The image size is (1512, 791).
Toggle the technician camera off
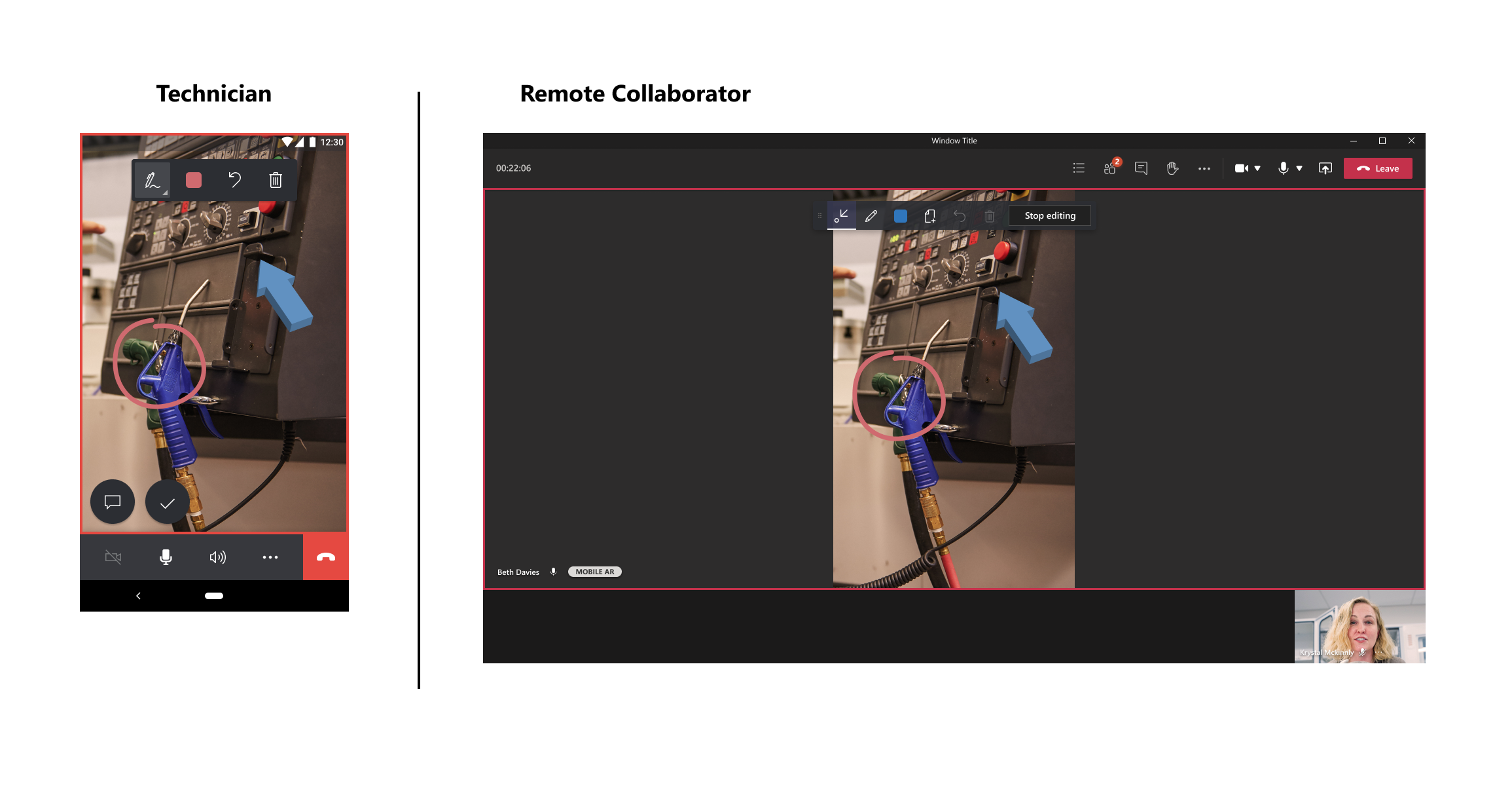tap(114, 556)
